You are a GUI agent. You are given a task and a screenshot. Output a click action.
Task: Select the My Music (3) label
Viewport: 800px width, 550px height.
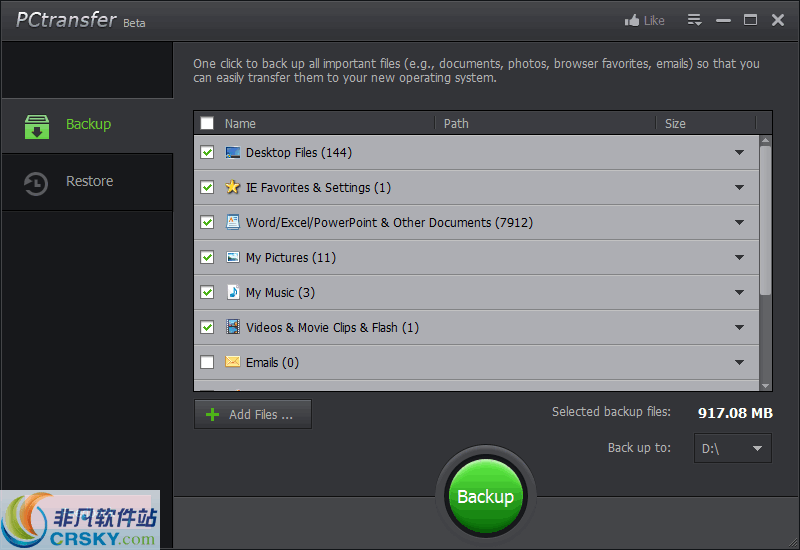(280, 292)
